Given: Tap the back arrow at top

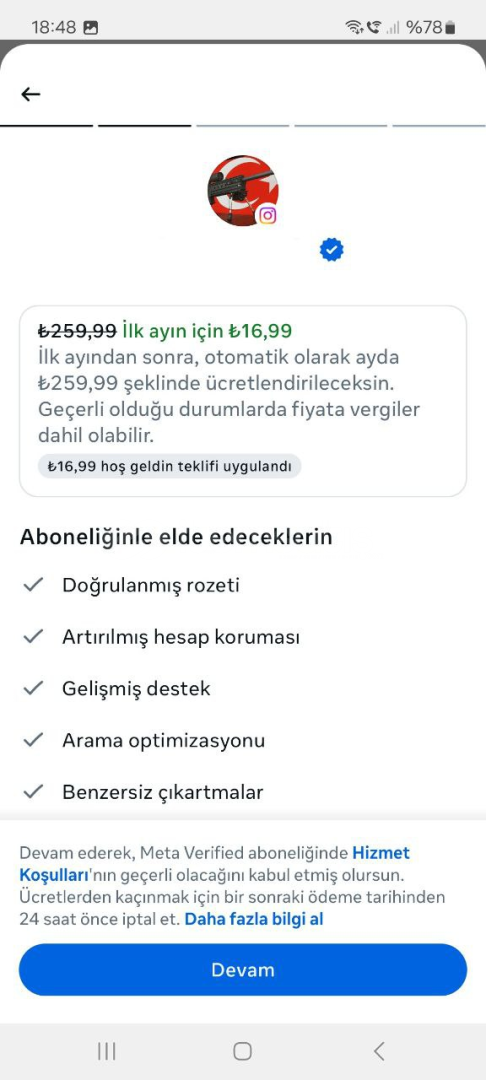Looking at the screenshot, I should (31, 94).
